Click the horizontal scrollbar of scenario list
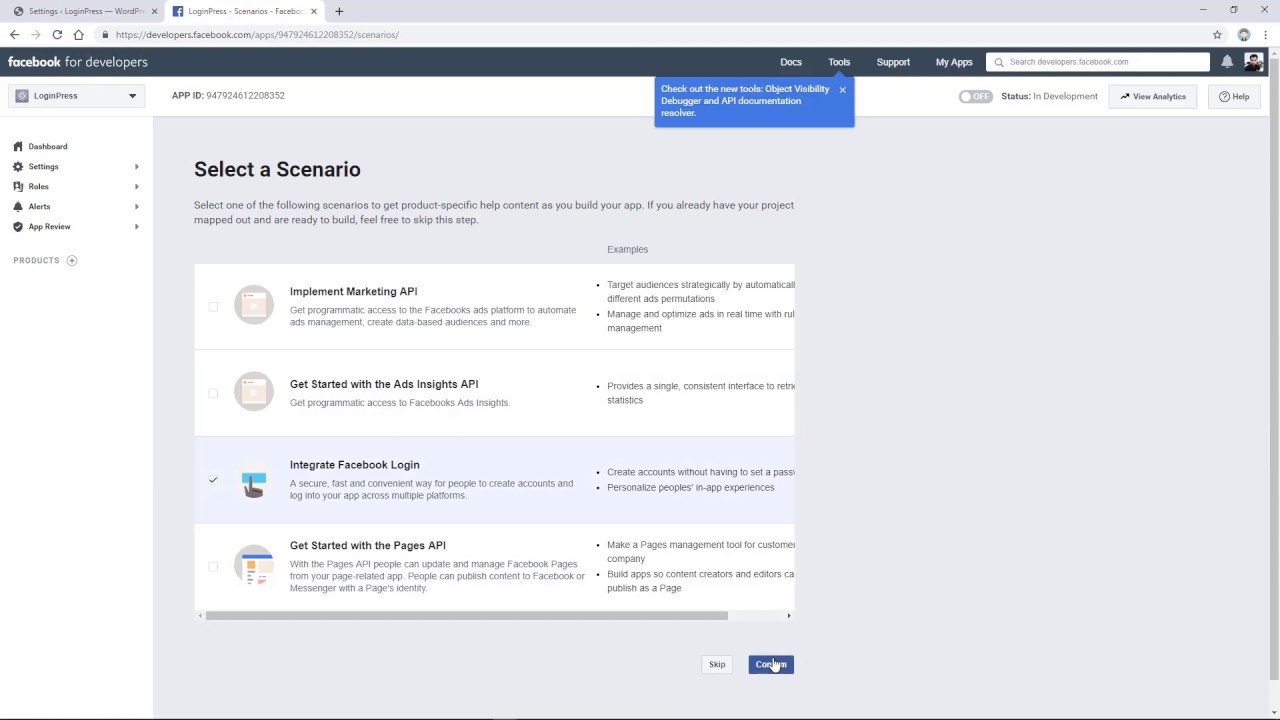The image size is (1280, 720). pyautogui.click(x=467, y=615)
